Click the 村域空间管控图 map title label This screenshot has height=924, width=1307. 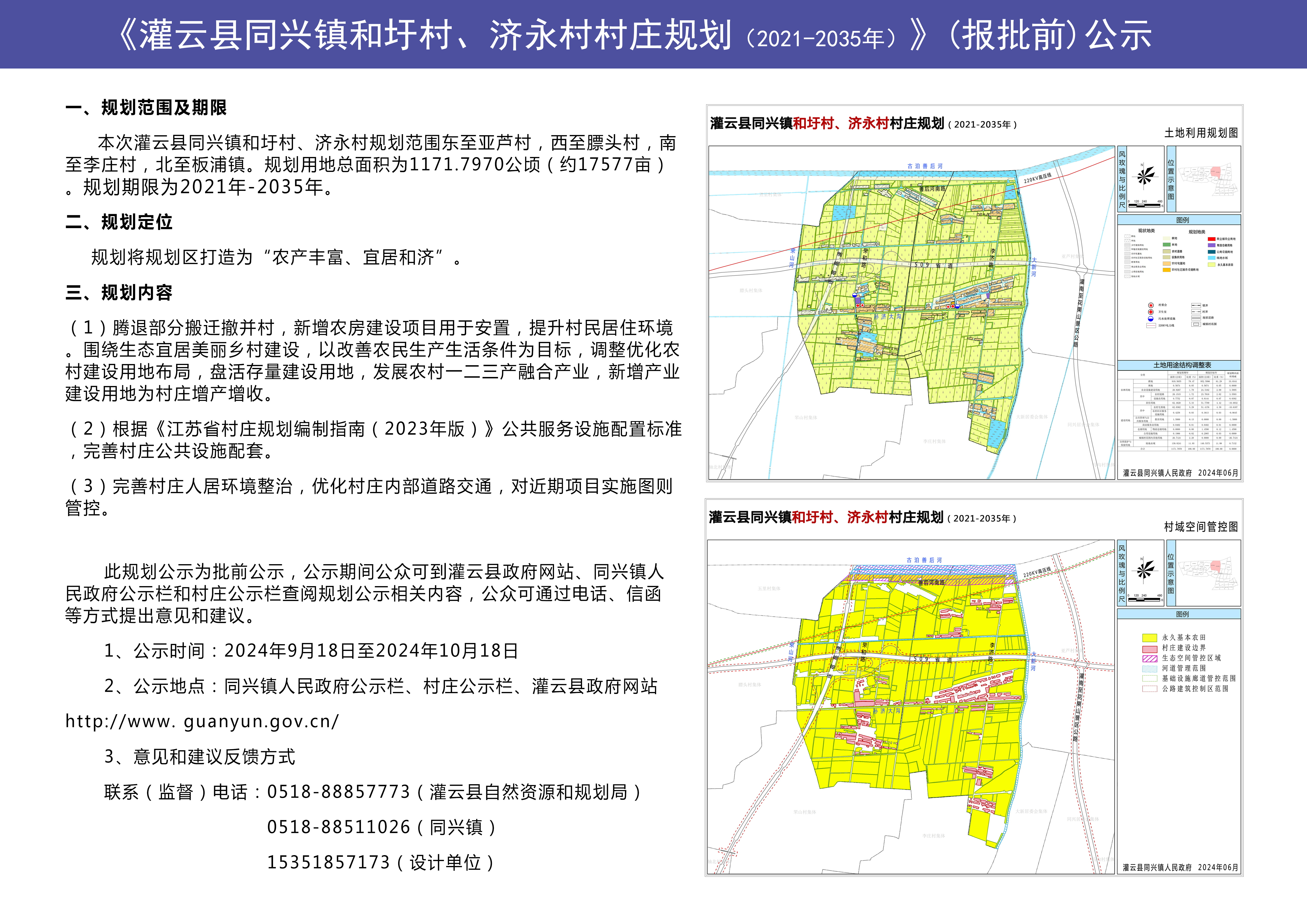(1201, 527)
